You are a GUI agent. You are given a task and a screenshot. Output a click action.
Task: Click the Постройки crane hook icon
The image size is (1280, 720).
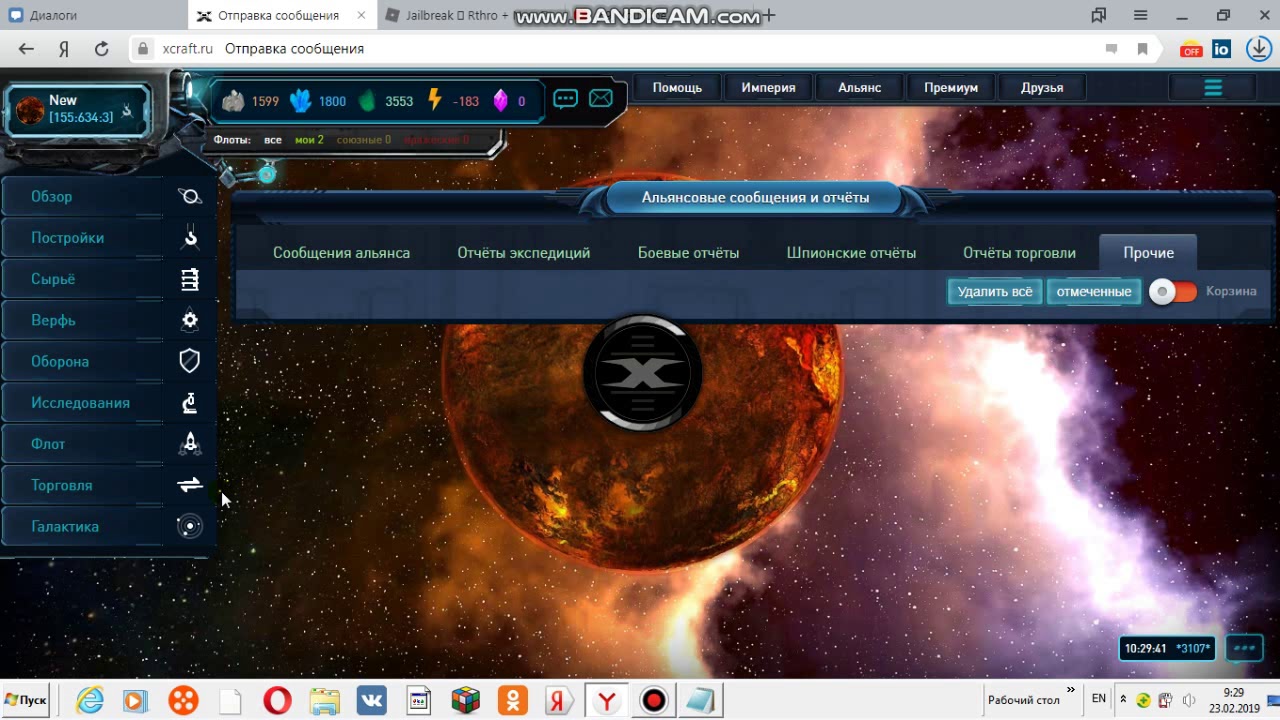click(x=190, y=238)
